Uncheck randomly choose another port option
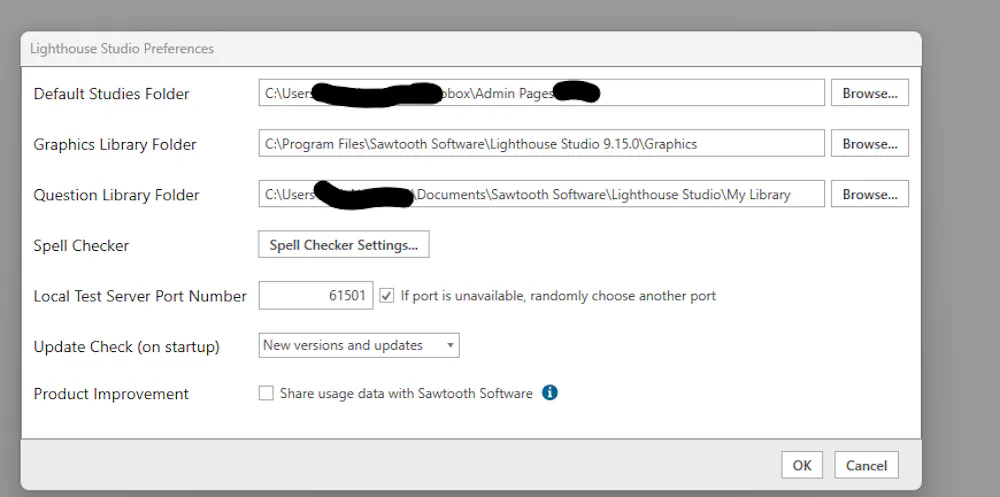This screenshot has width=1000, height=497. click(386, 295)
